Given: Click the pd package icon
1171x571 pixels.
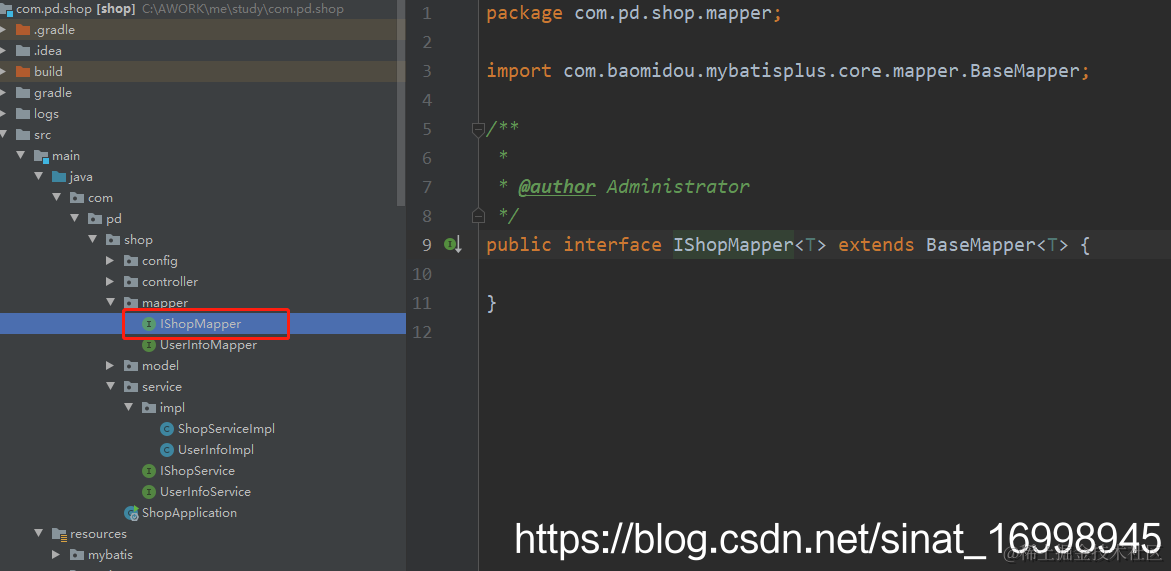Looking at the screenshot, I should [x=95, y=219].
